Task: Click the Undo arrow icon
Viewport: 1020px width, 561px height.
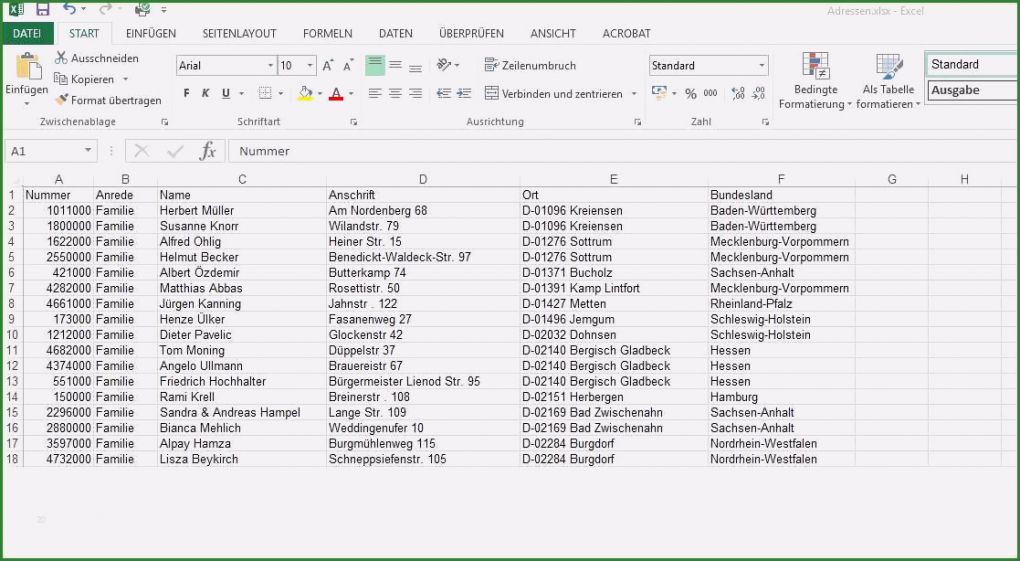Action: (x=69, y=9)
